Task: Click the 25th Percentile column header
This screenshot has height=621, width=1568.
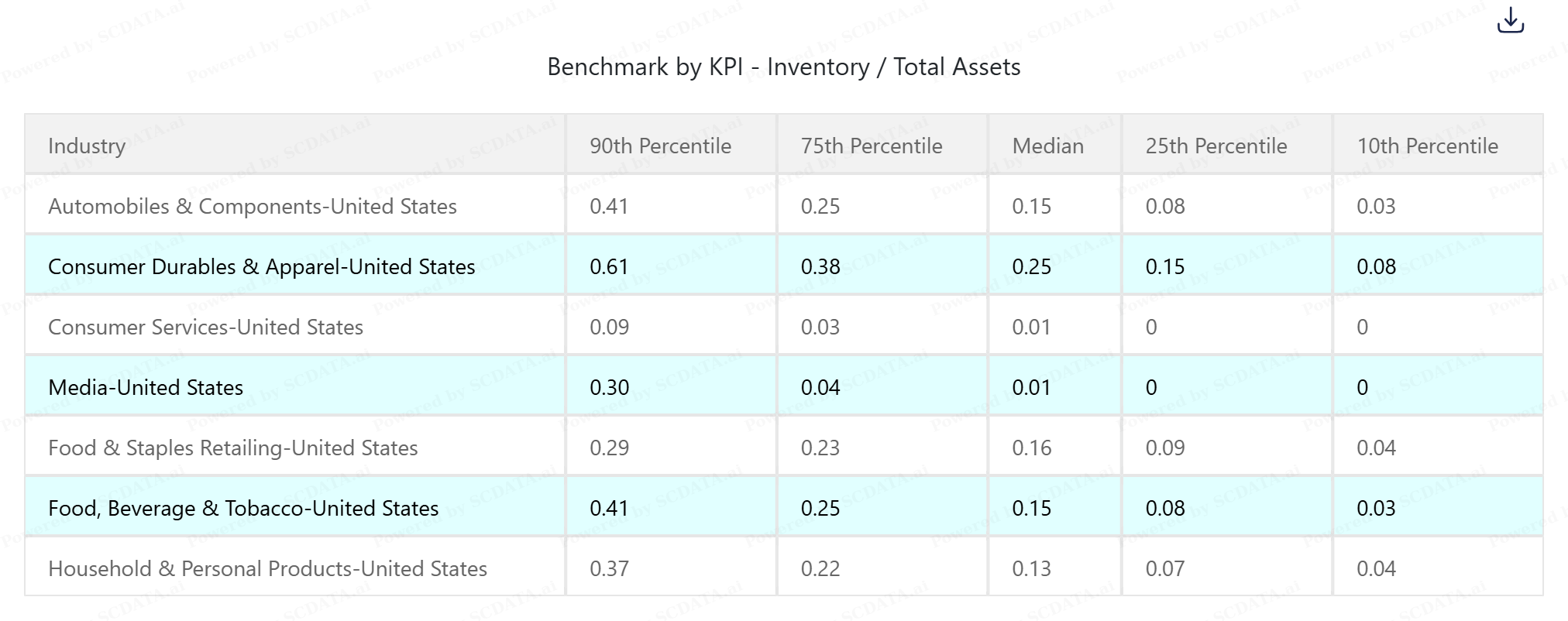Action: coord(1216,146)
